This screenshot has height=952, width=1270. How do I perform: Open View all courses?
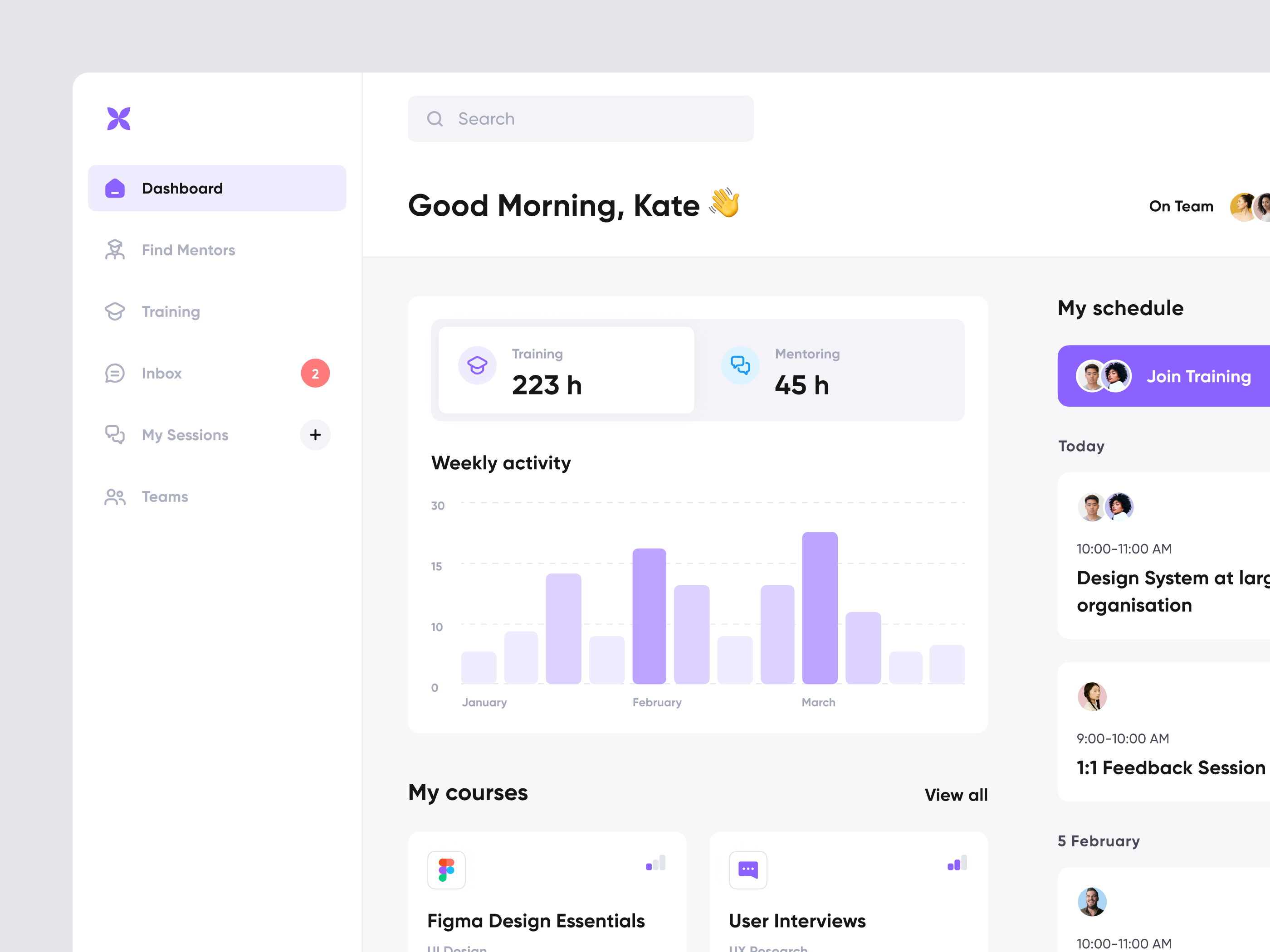pos(956,794)
